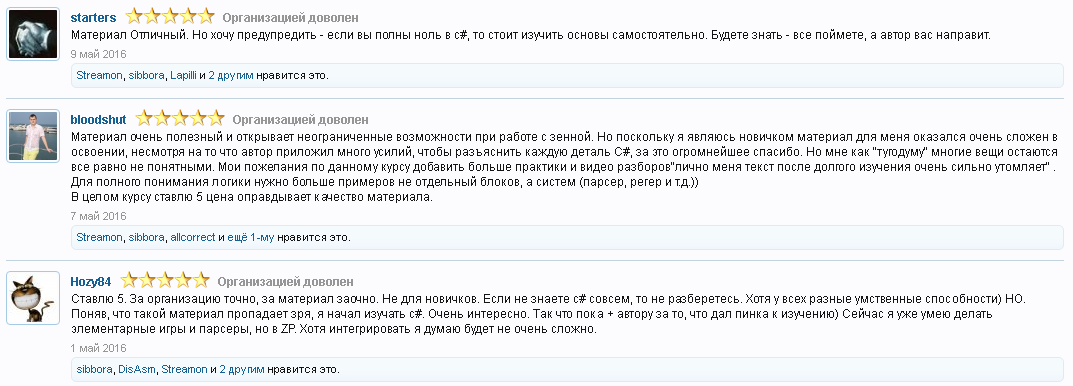Click the '7 май 2016' review date
Screen dimensions: 1073x386
click(99, 216)
